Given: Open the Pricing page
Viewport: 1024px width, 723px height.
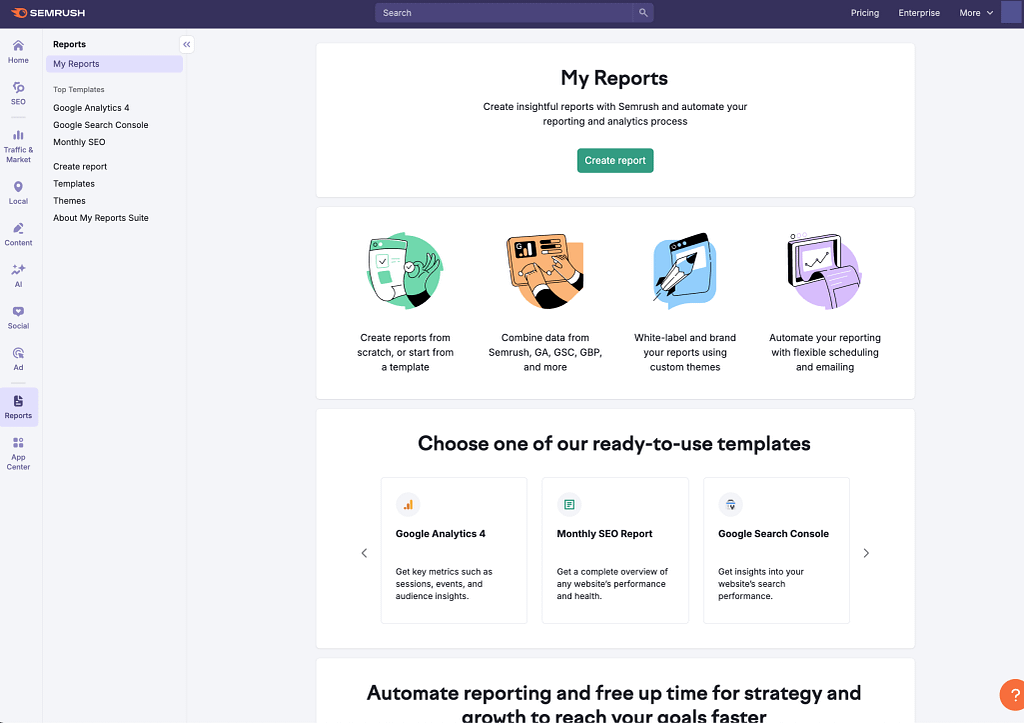Looking at the screenshot, I should tap(865, 12).
